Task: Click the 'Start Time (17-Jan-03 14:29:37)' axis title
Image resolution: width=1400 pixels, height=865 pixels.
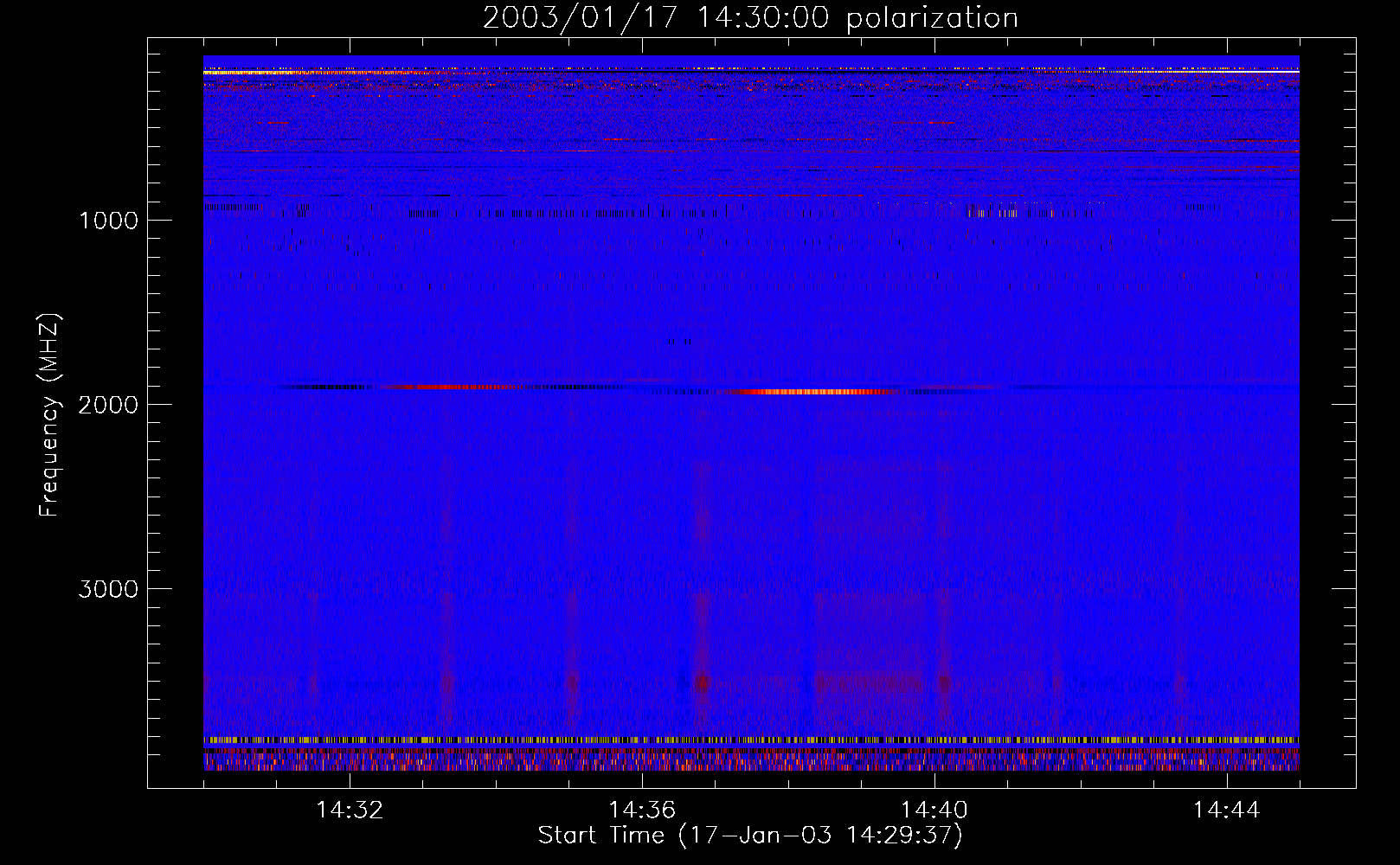Action: 750,836
